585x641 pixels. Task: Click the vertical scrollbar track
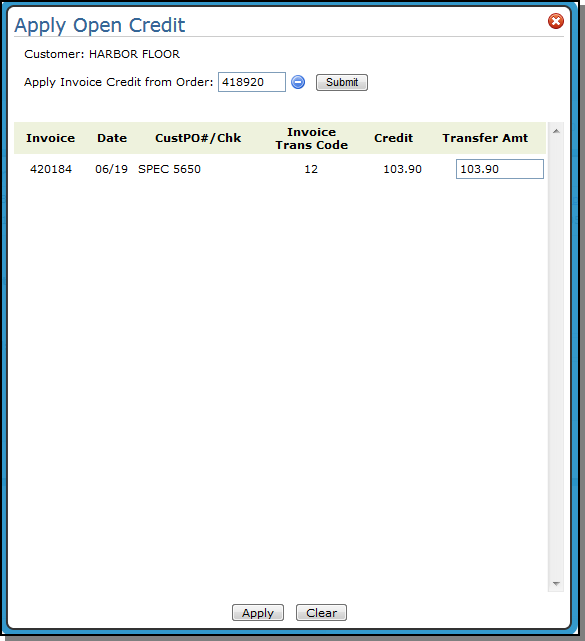[556, 357]
